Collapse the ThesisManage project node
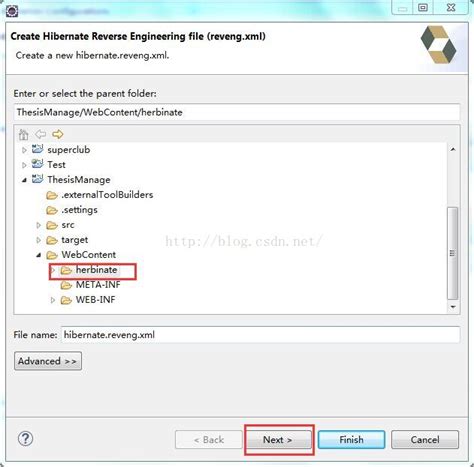The height and width of the screenshot is (467, 474). (24, 180)
